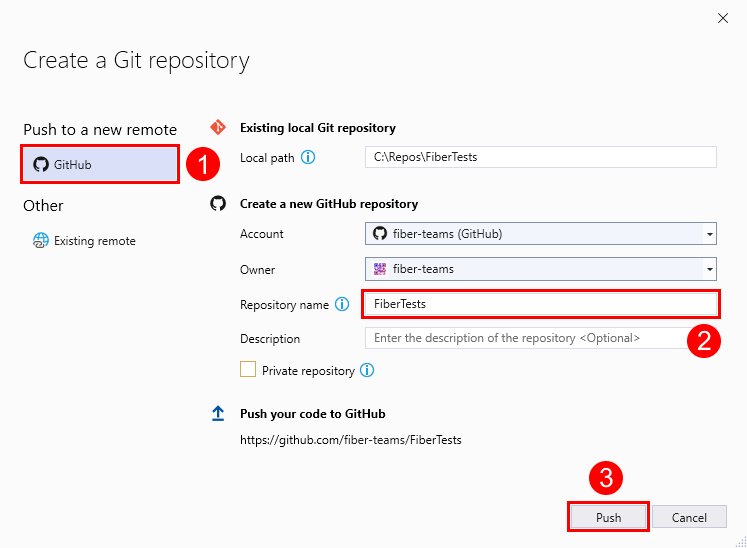
Task: Click inside the Repository name field
Action: (x=540, y=304)
